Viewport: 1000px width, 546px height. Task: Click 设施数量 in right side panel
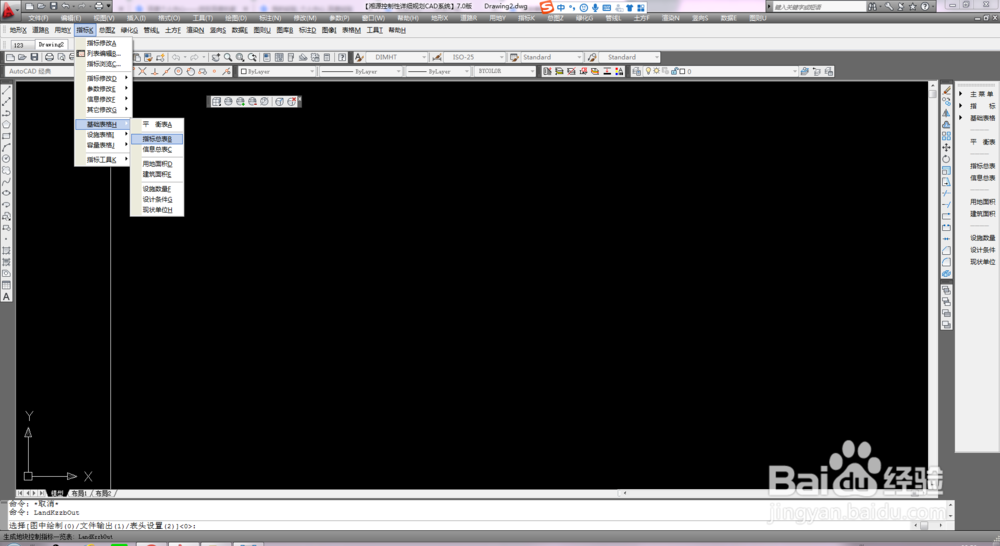(x=982, y=238)
